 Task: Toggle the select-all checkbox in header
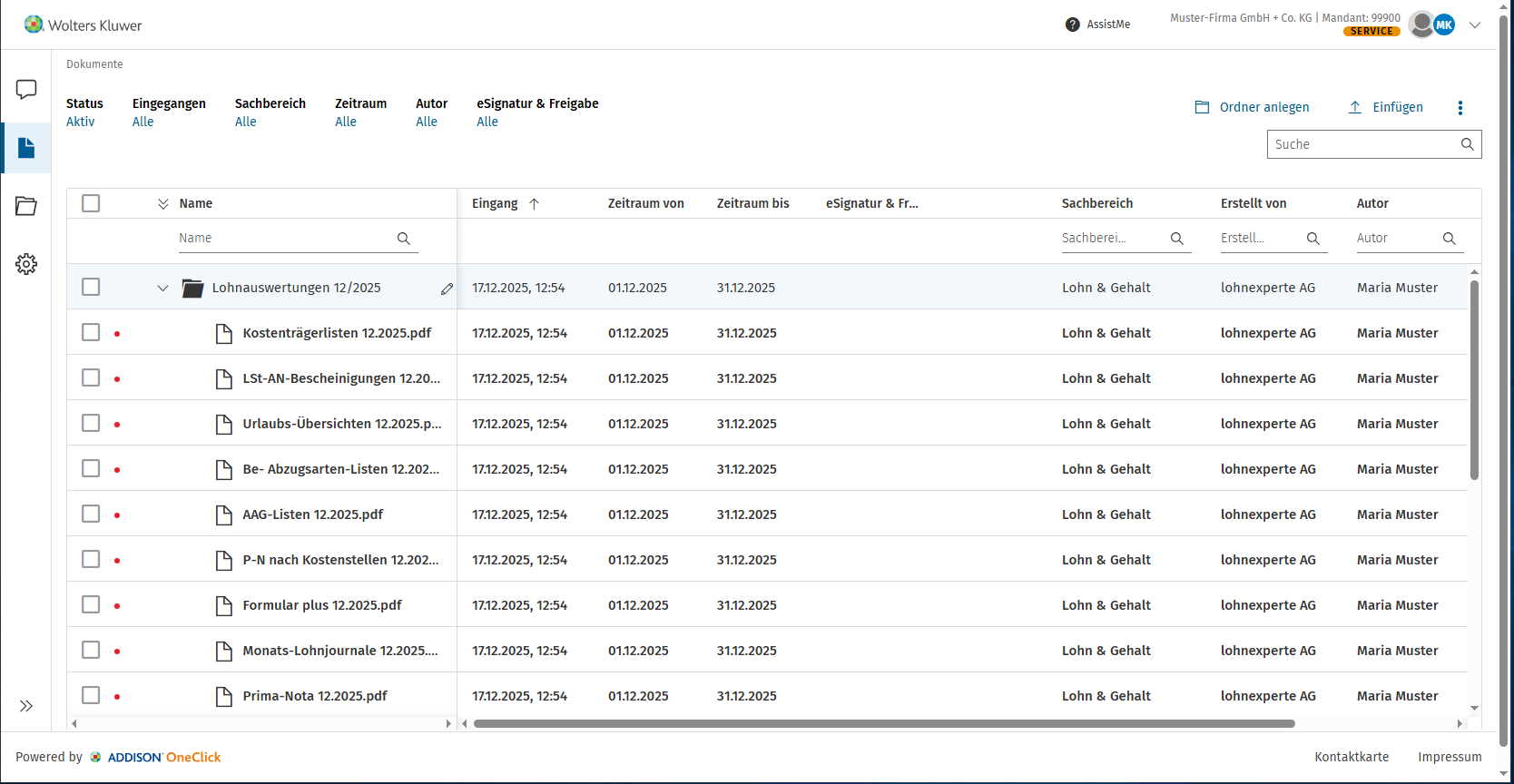[x=91, y=203]
